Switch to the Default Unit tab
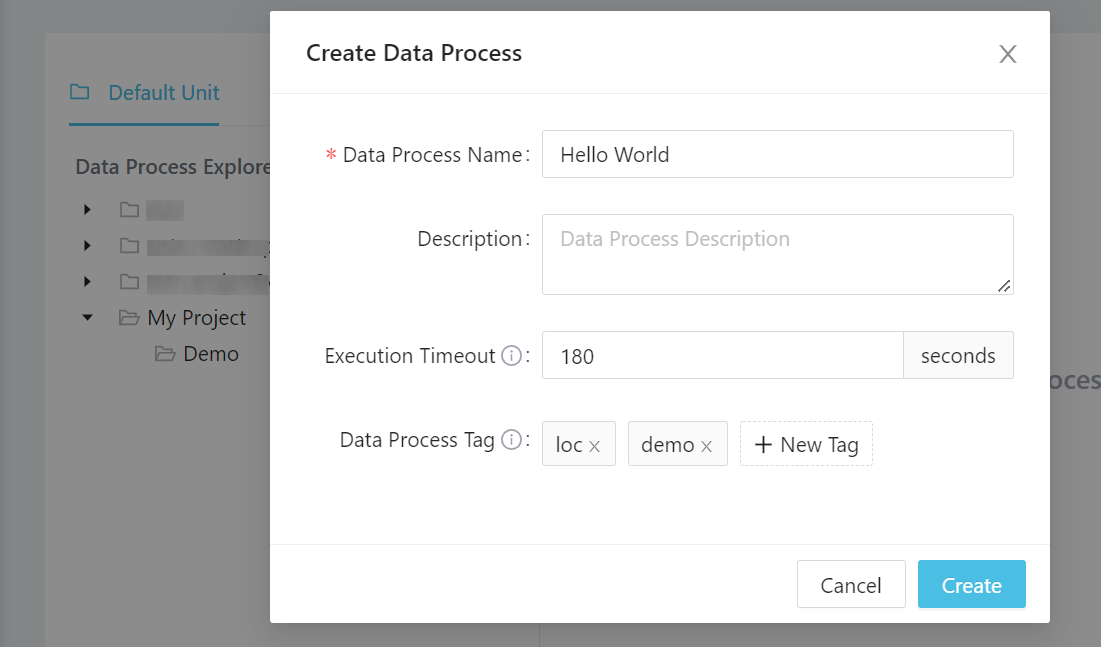 click(x=145, y=93)
